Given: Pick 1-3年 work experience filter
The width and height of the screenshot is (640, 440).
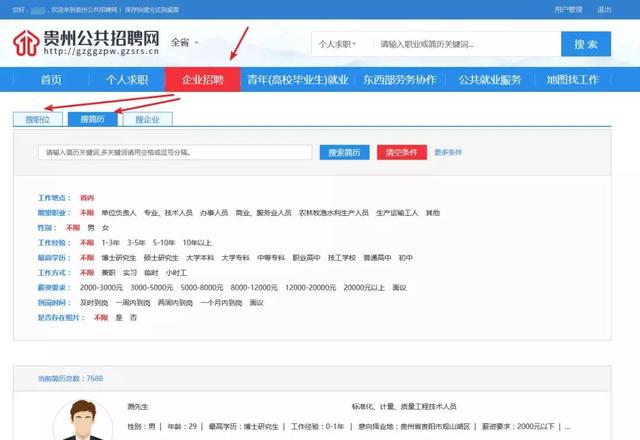Looking at the screenshot, I should (x=111, y=242).
